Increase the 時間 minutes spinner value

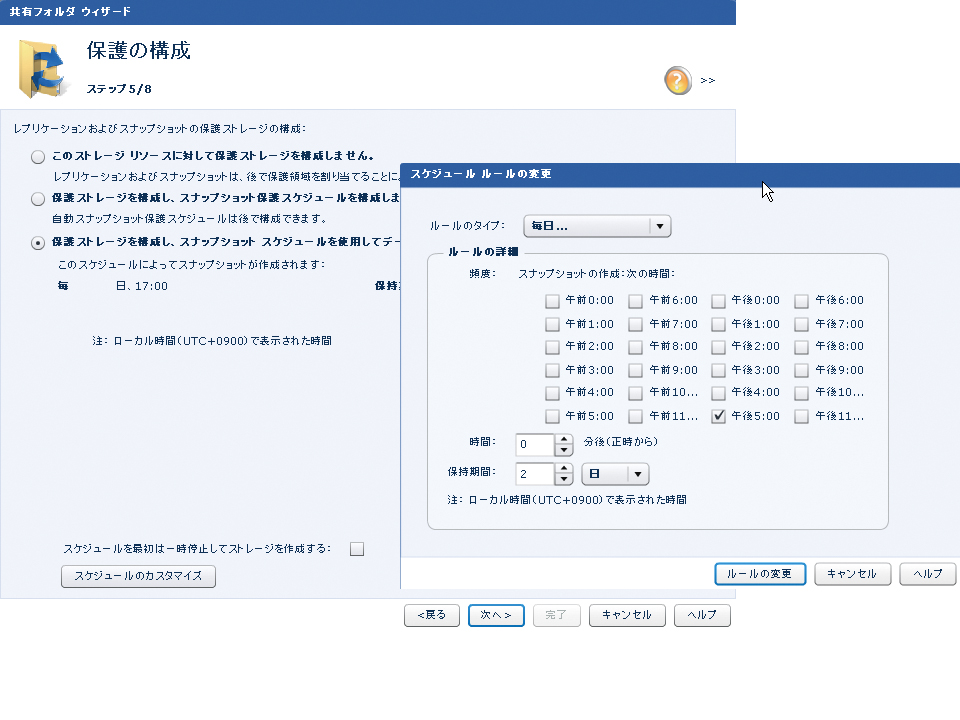pos(564,439)
